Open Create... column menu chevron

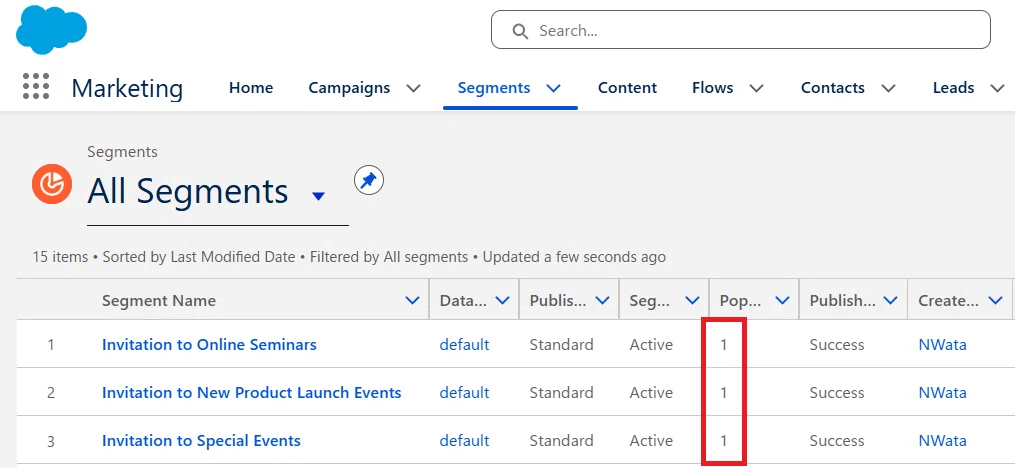tap(995, 300)
